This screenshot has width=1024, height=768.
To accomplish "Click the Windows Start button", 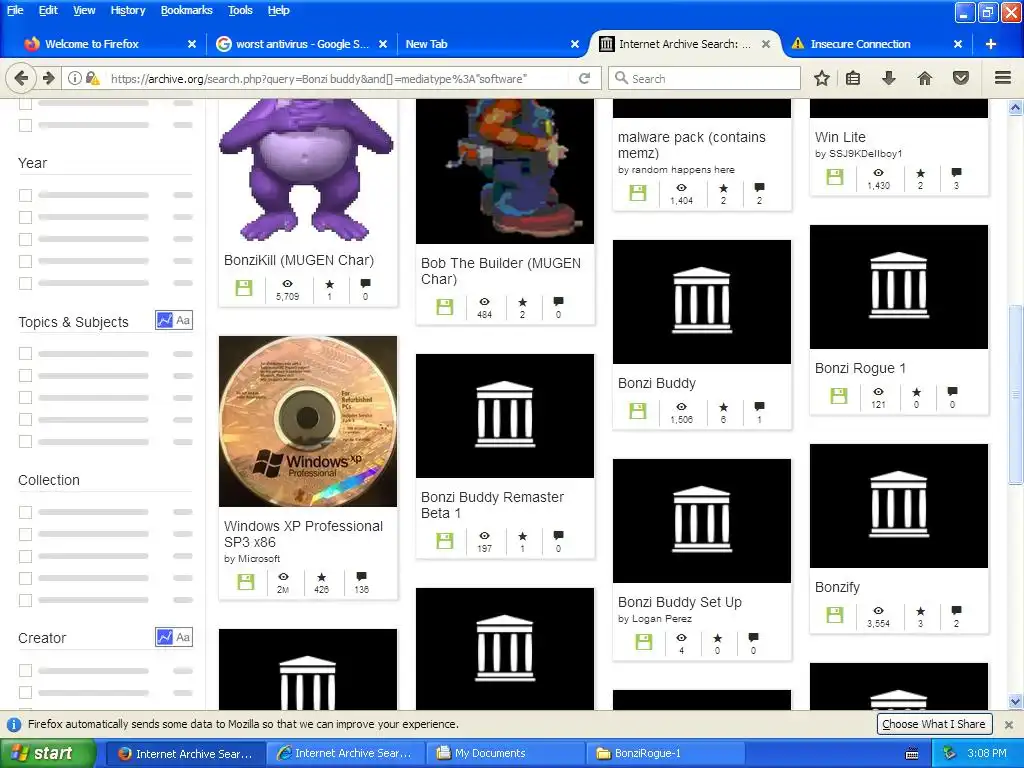I will [48, 753].
